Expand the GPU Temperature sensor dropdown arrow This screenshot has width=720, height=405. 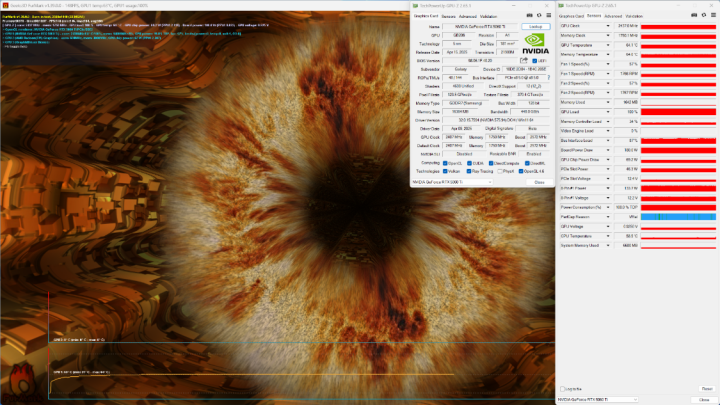point(608,45)
